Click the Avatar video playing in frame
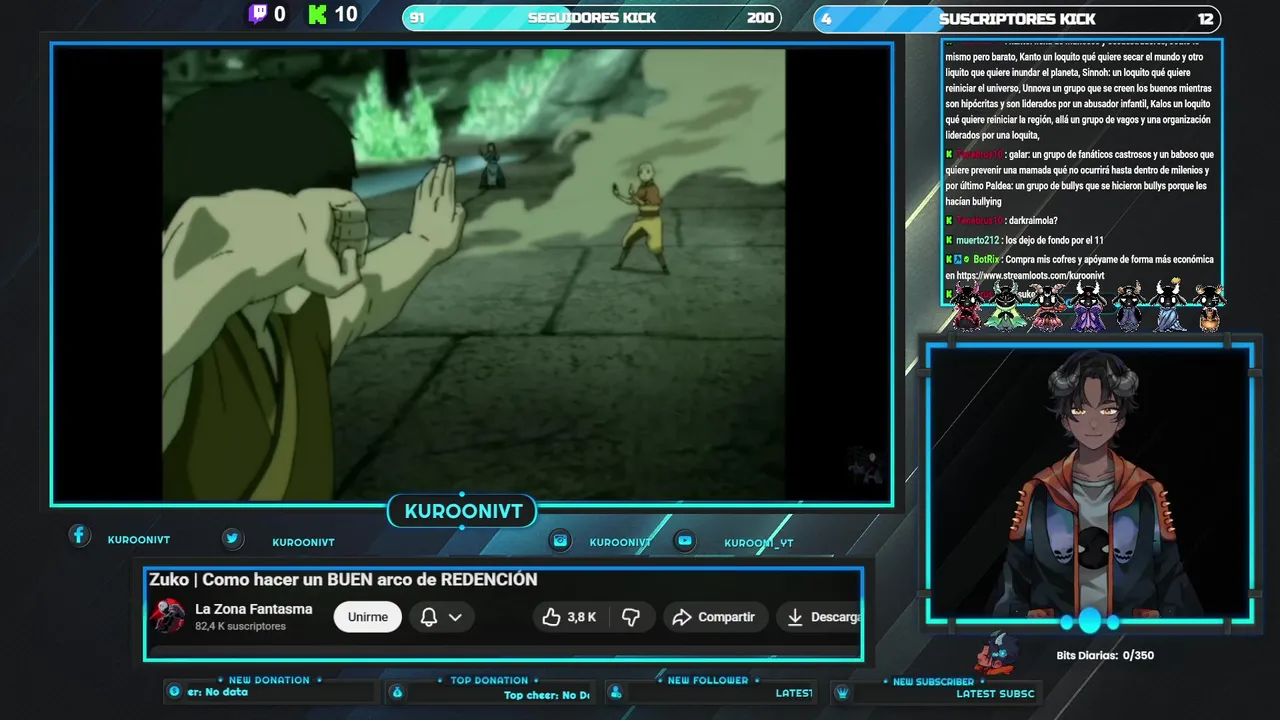Viewport: 1280px width, 720px height. pos(473,274)
